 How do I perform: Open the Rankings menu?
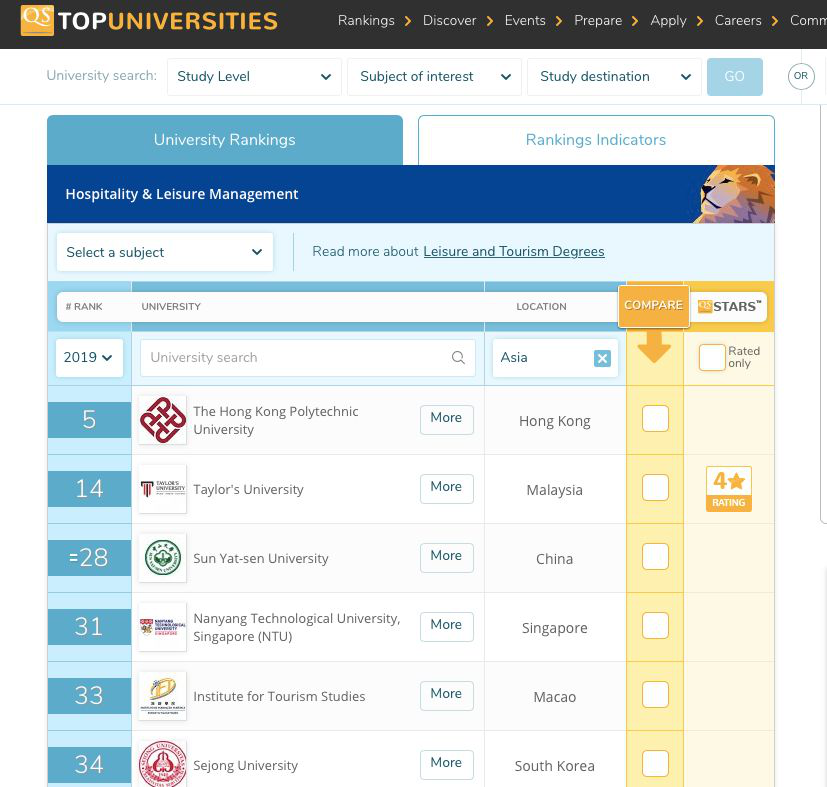pos(366,21)
